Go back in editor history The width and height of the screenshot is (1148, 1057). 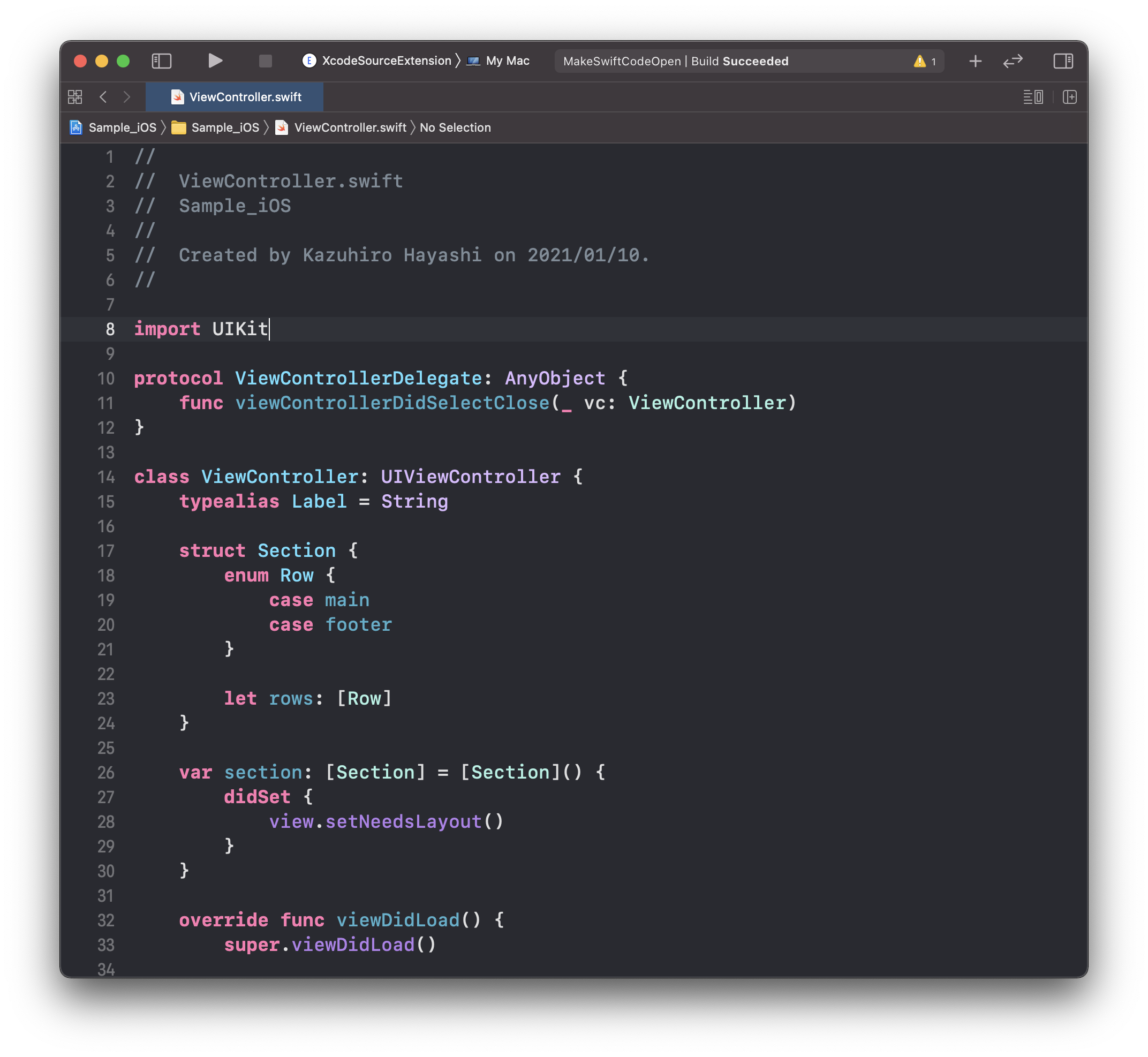(x=103, y=97)
